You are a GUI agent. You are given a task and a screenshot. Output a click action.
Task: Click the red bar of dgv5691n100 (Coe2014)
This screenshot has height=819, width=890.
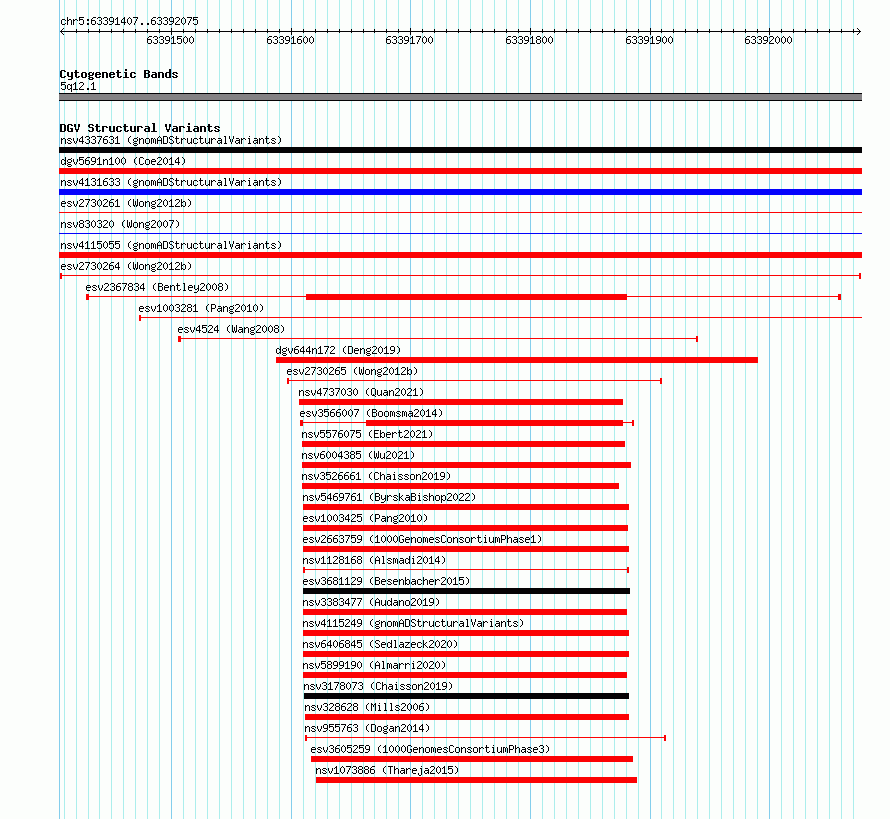coord(460,171)
